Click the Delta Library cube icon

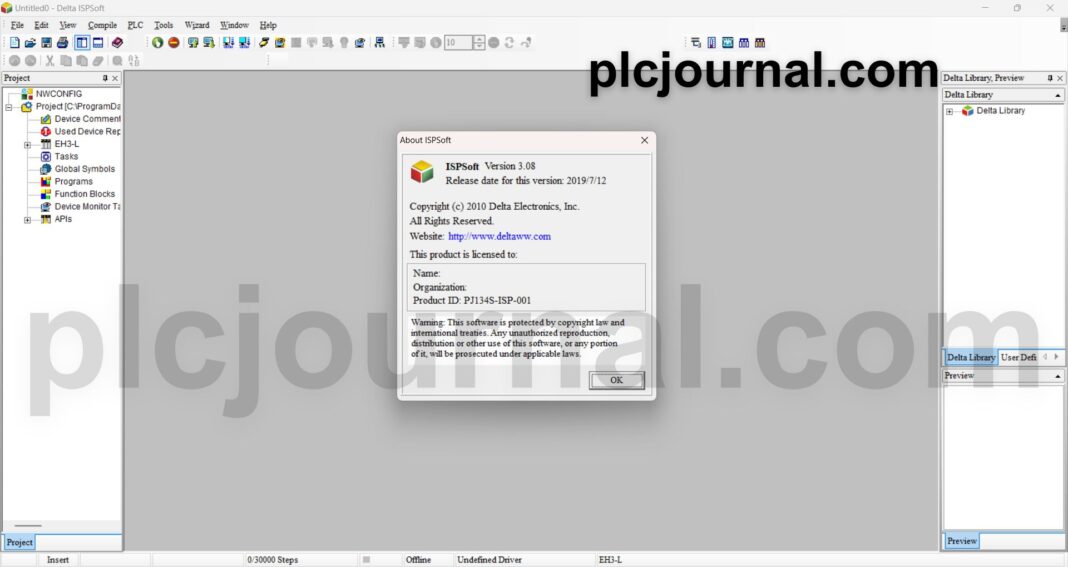(967, 110)
